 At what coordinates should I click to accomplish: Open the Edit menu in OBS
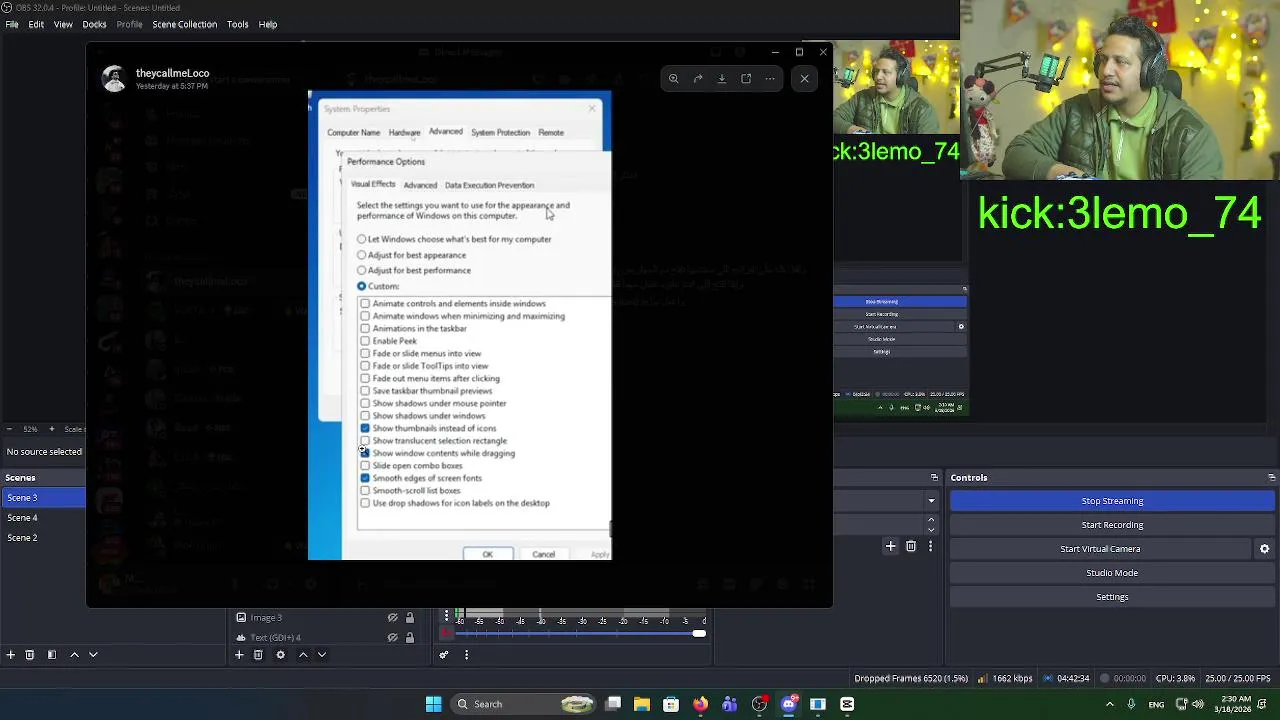(36, 24)
